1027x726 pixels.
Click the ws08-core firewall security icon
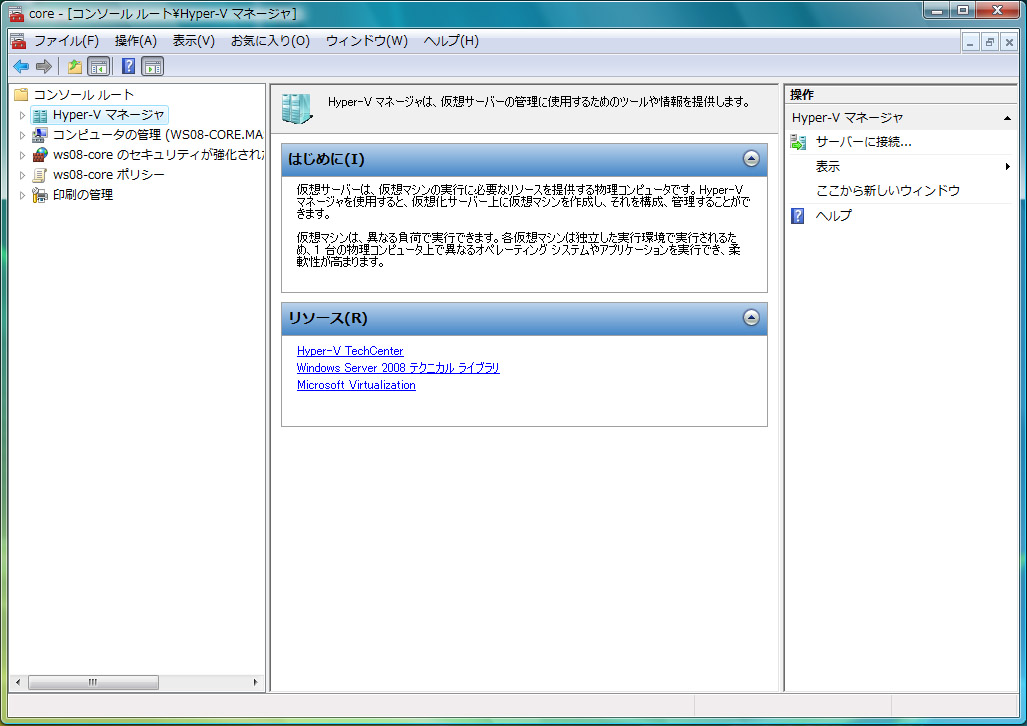coord(40,155)
